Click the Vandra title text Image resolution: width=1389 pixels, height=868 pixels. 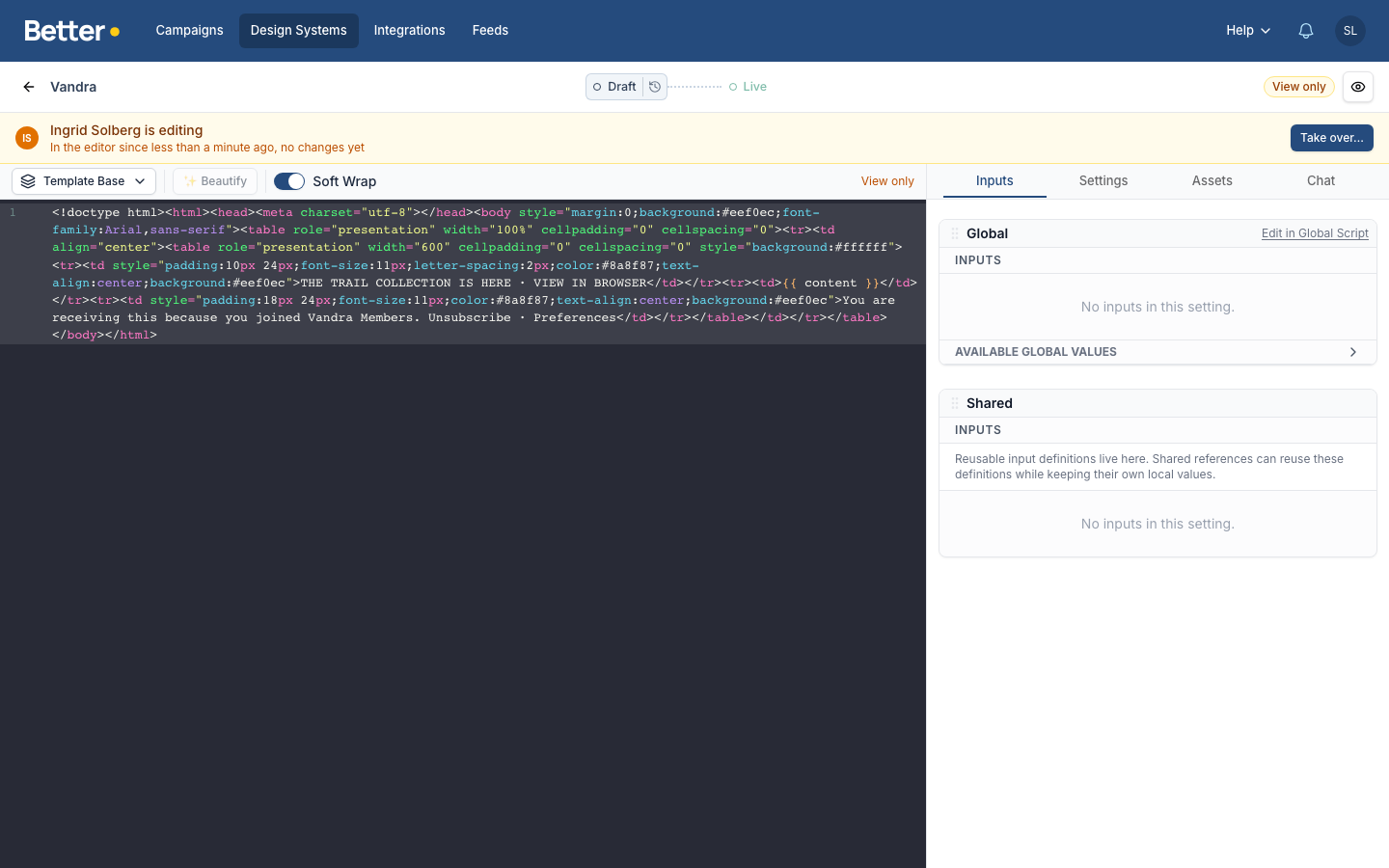(x=73, y=87)
